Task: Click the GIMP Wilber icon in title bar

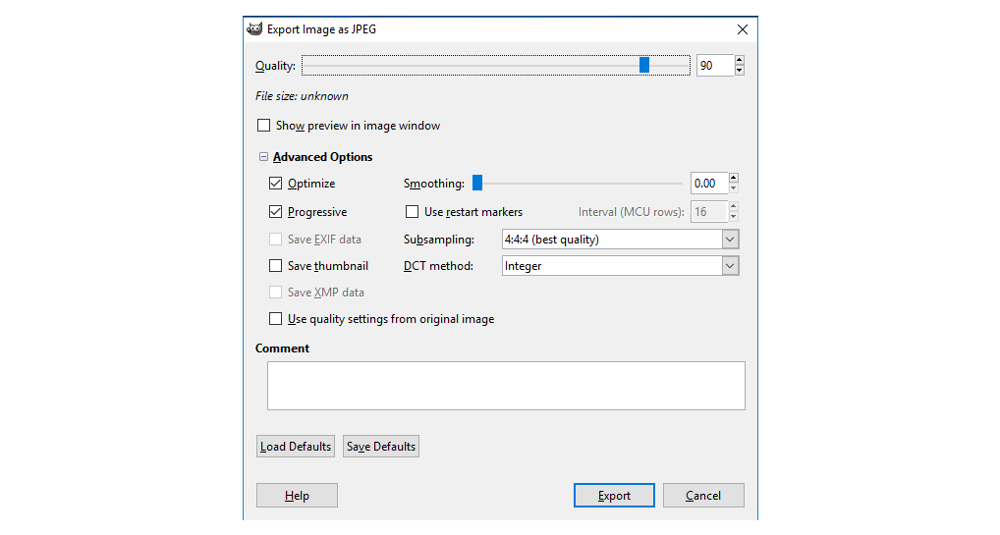Action: click(x=254, y=29)
